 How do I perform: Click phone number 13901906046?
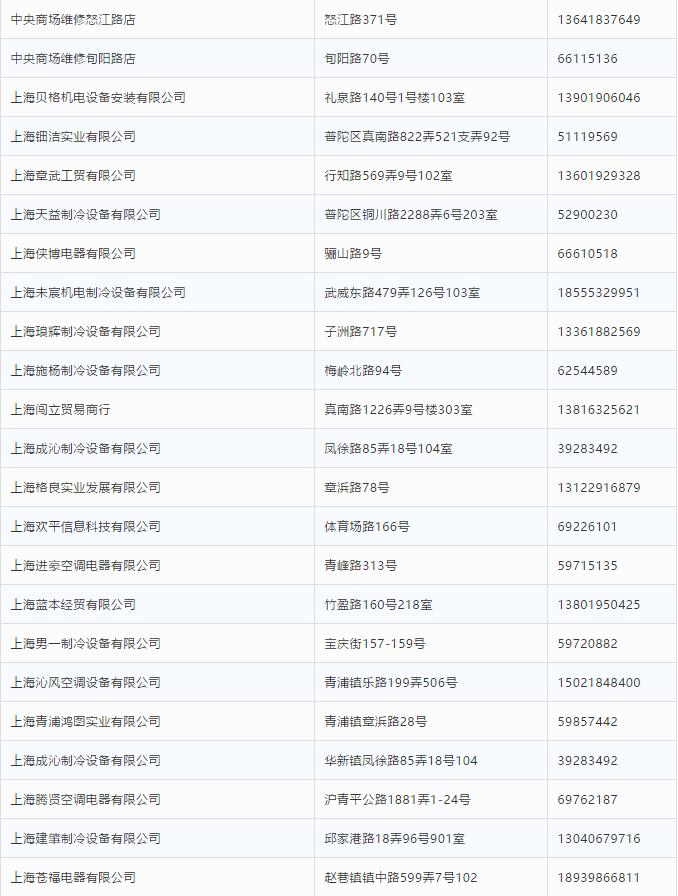pyautogui.click(x=599, y=97)
